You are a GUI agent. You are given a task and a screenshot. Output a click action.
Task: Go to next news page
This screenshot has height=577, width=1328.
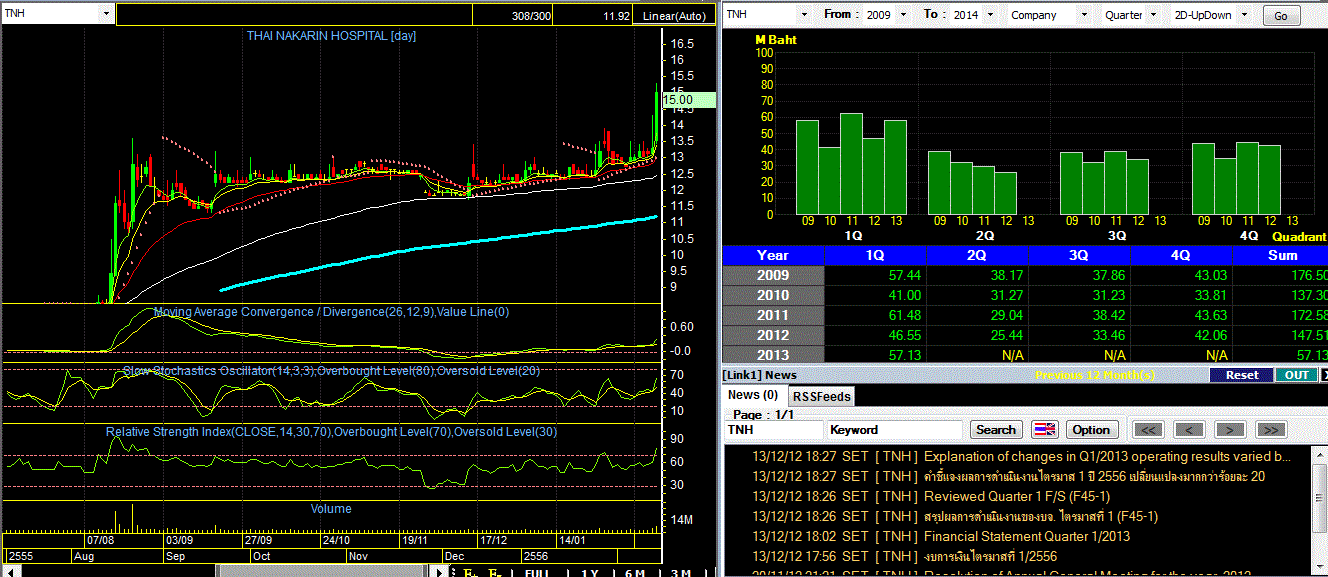[1229, 430]
